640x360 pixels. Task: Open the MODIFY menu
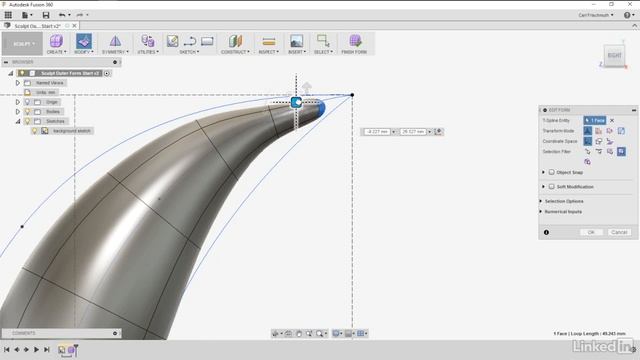pos(84,52)
